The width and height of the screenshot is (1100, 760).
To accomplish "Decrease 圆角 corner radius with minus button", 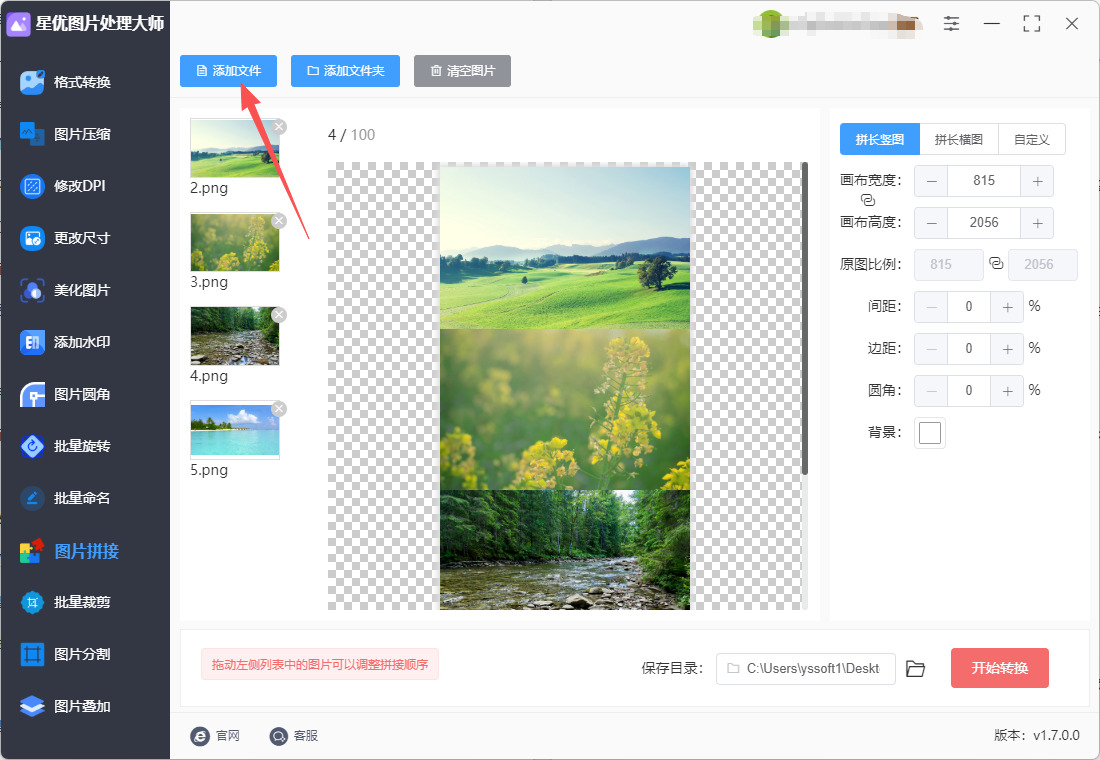I will point(932,391).
